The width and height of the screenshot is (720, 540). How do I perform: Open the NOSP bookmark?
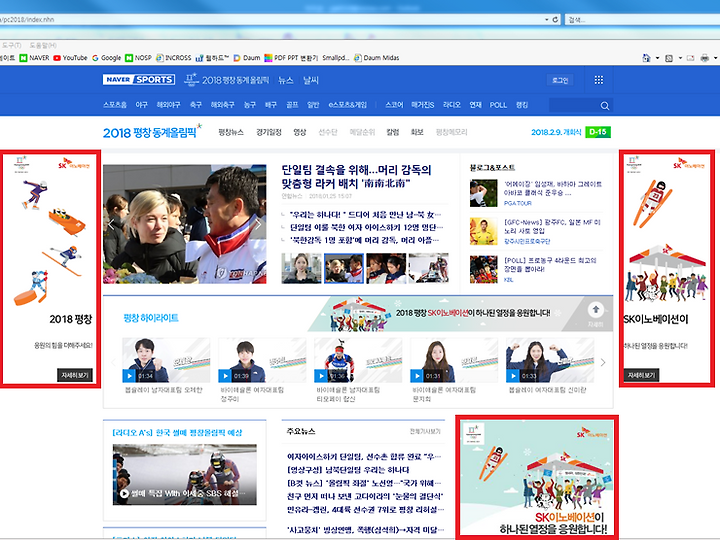click(x=138, y=58)
